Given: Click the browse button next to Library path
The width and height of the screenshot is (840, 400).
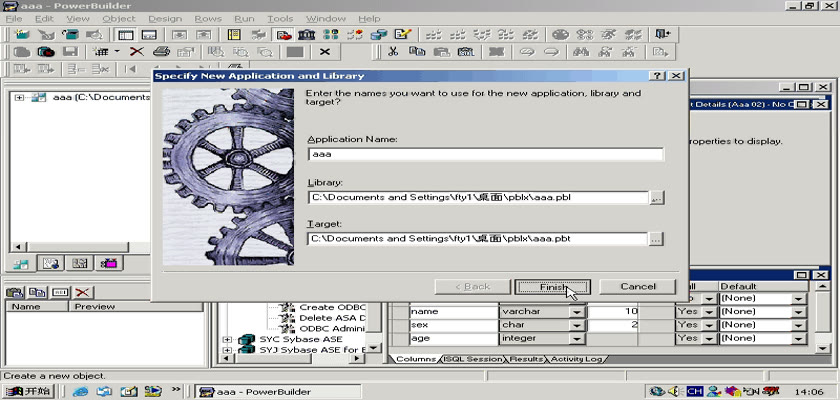Looking at the screenshot, I should [657, 198].
